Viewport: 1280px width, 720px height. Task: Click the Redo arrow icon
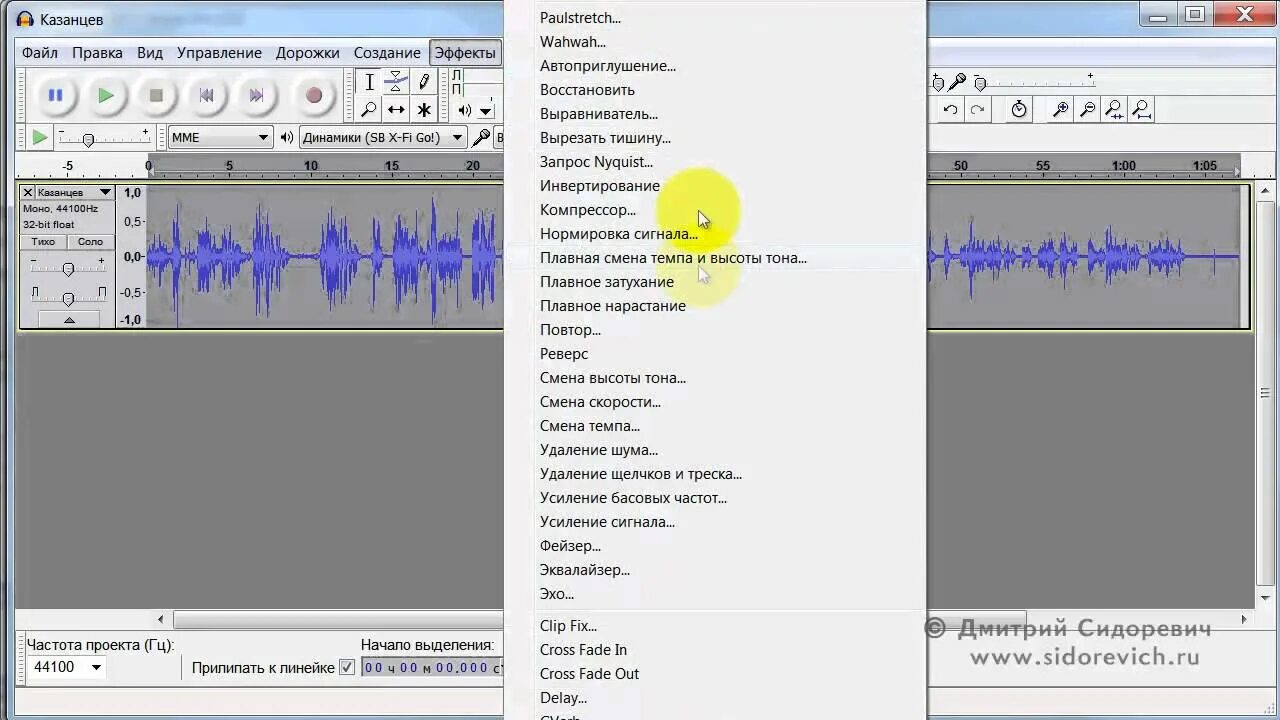(x=977, y=110)
